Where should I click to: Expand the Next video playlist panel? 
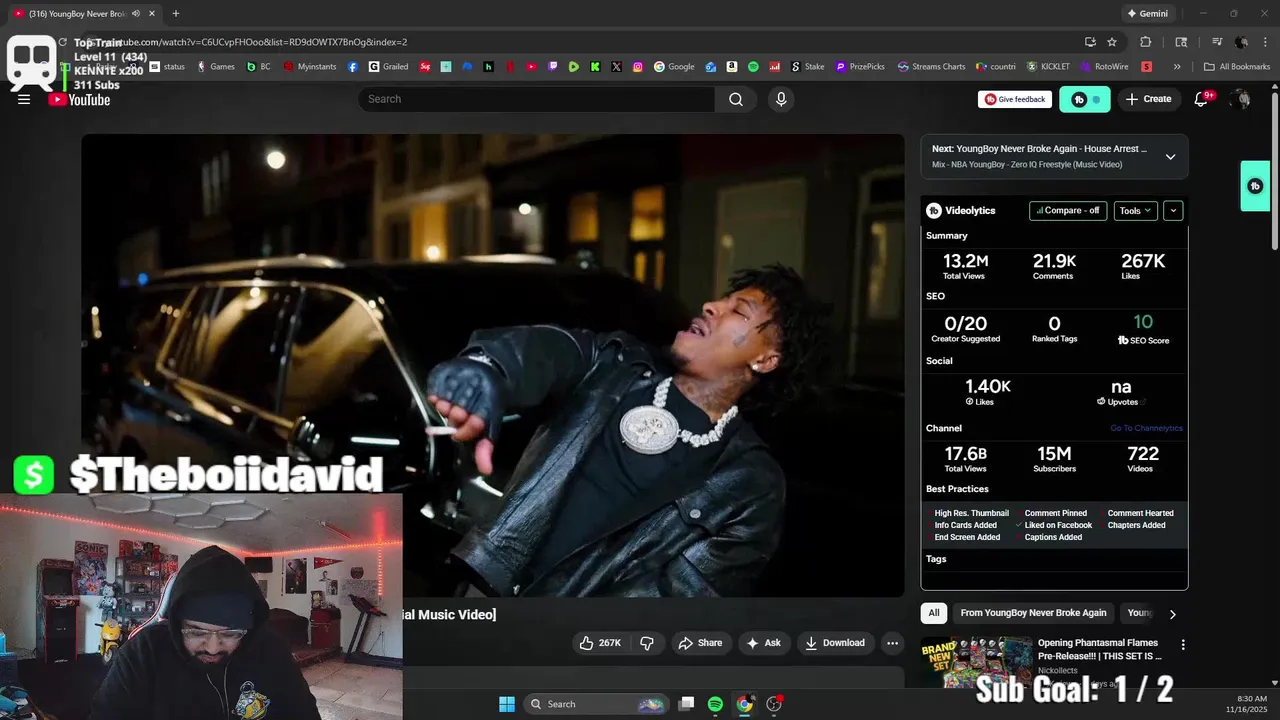coord(1170,157)
